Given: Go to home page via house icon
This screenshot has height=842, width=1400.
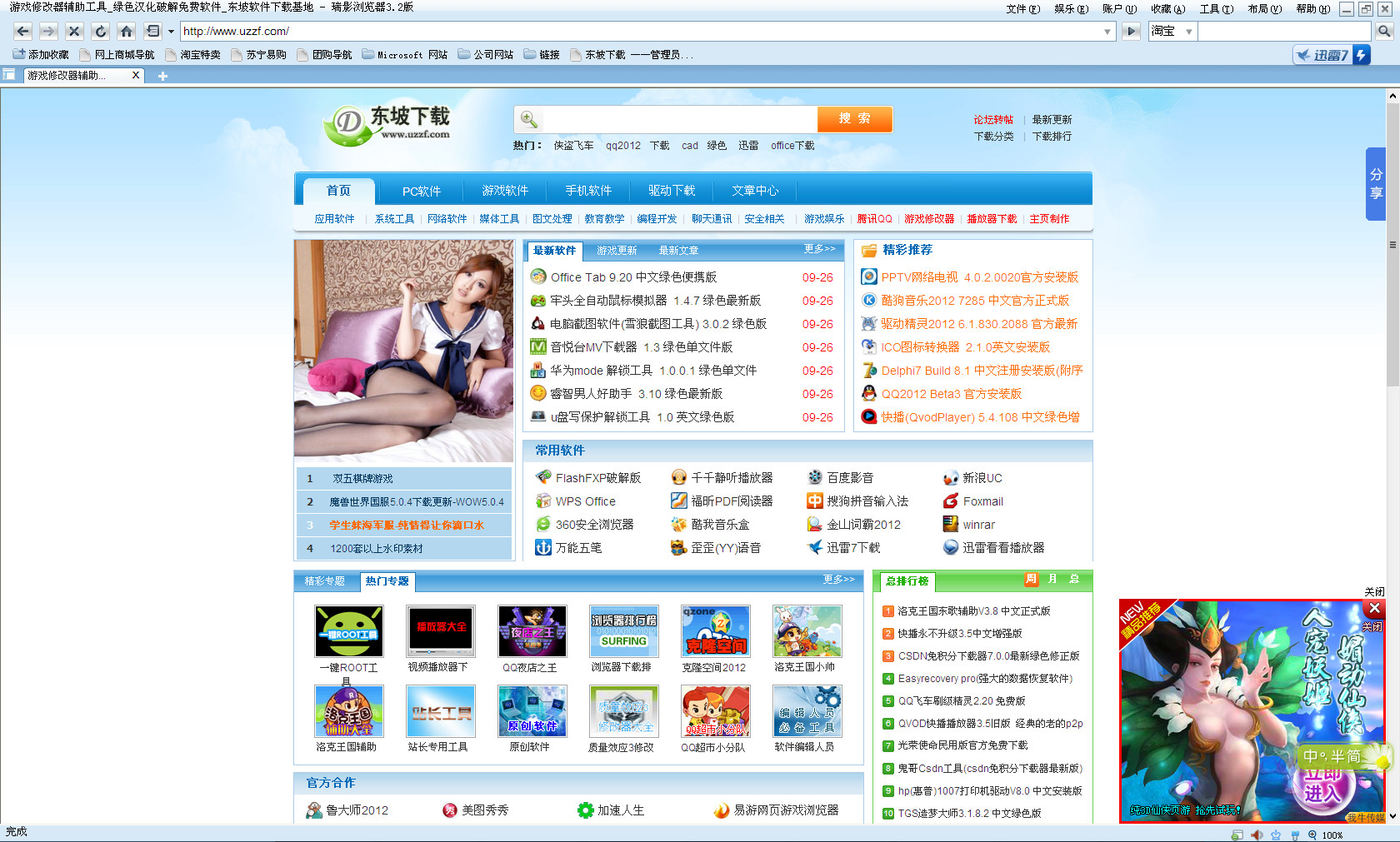Looking at the screenshot, I should tap(127, 31).
